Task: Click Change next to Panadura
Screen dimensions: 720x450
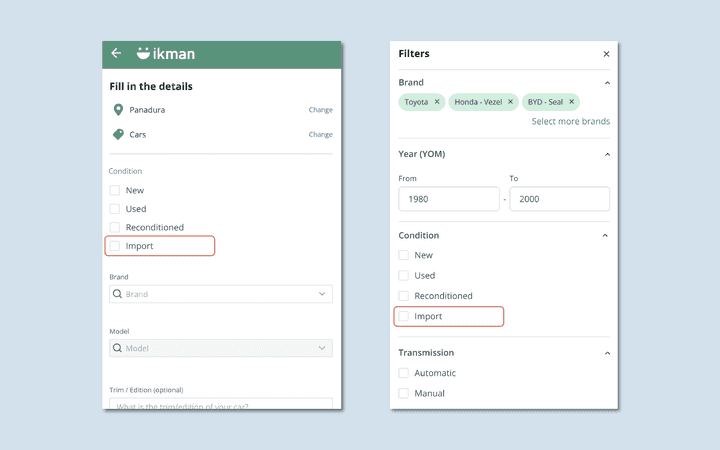Action: coord(321,110)
